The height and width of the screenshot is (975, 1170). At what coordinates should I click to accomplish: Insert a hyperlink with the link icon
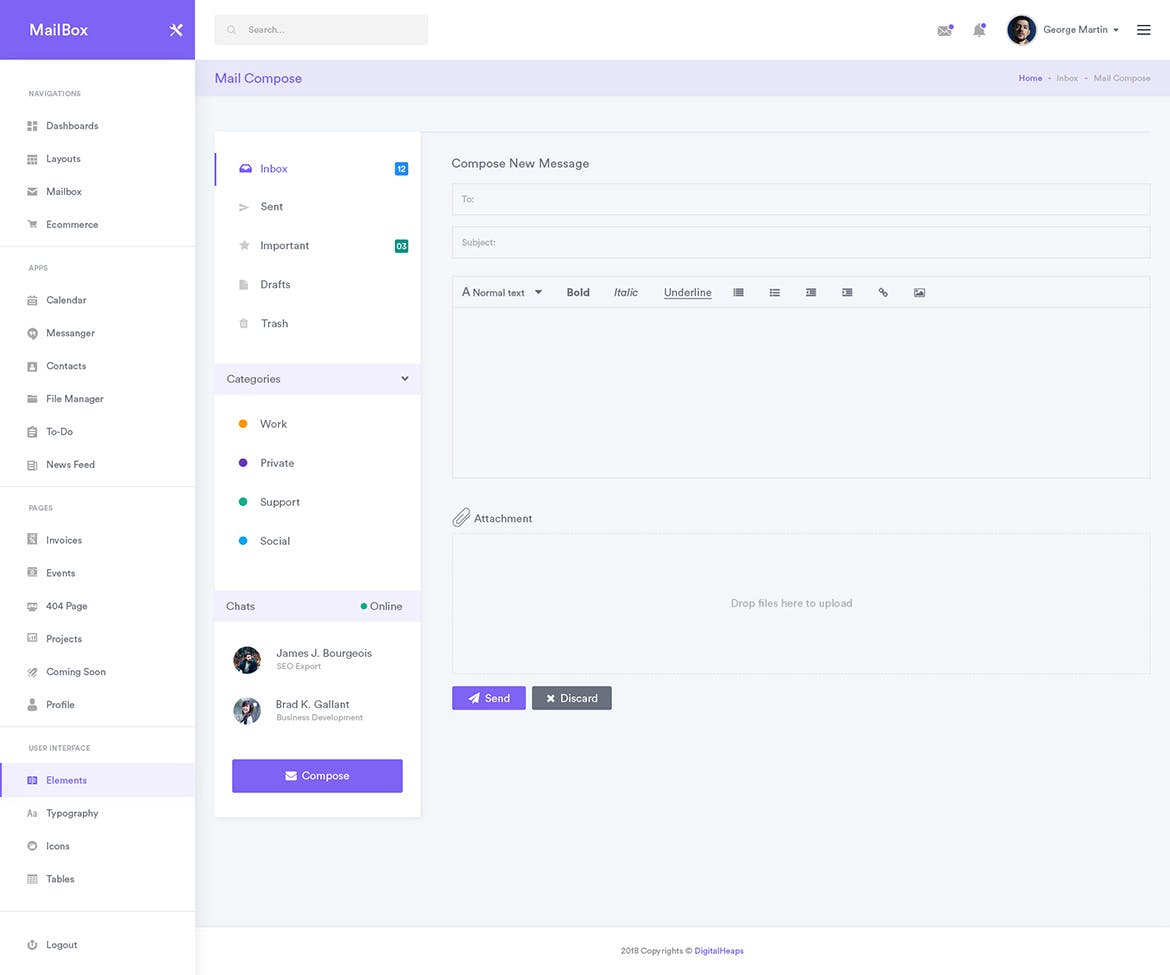point(883,292)
